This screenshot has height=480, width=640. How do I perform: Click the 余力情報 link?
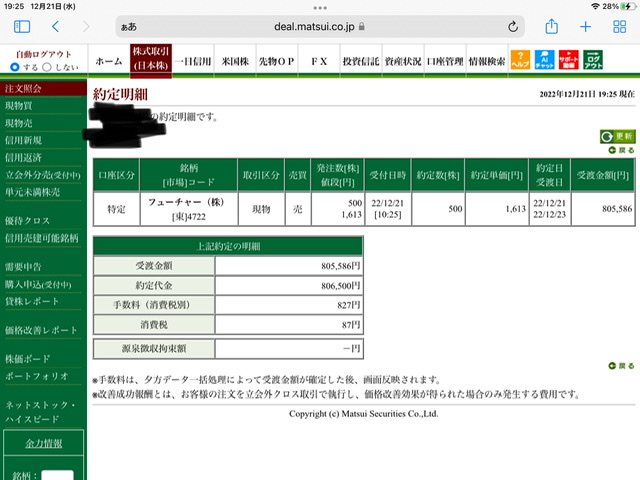pyautogui.click(x=44, y=443)
